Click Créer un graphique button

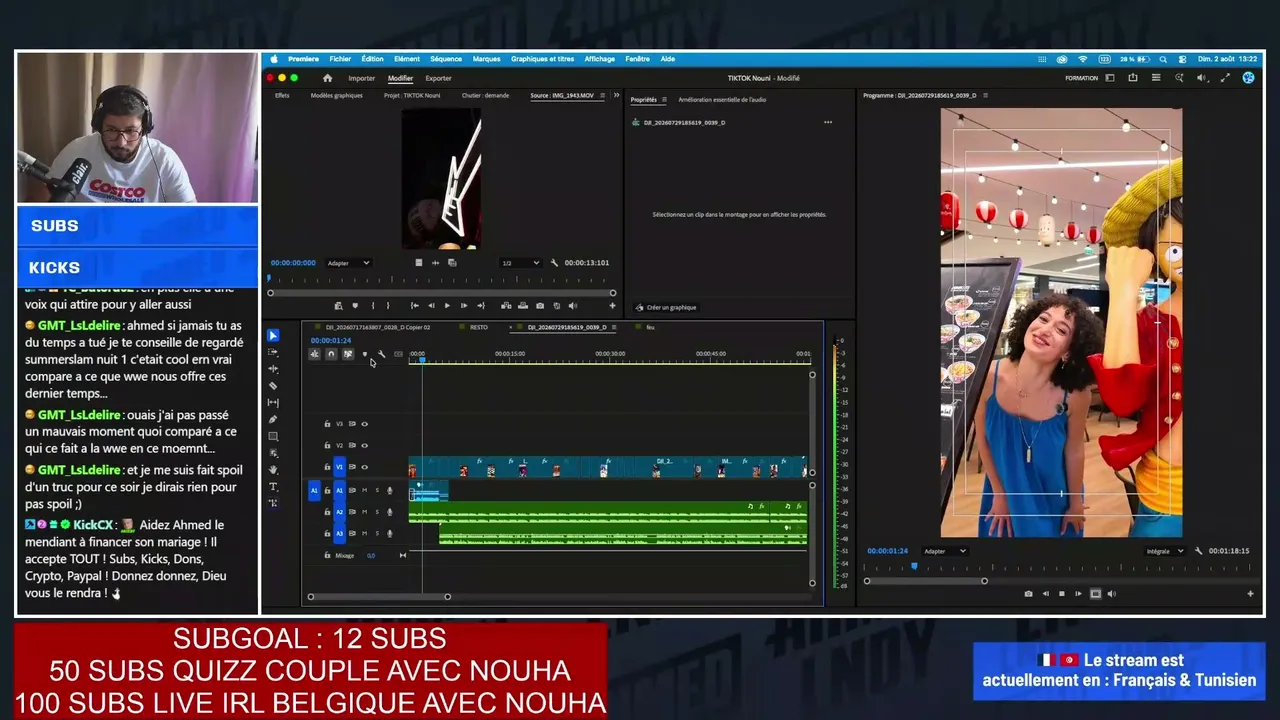[x=666, y=307]
